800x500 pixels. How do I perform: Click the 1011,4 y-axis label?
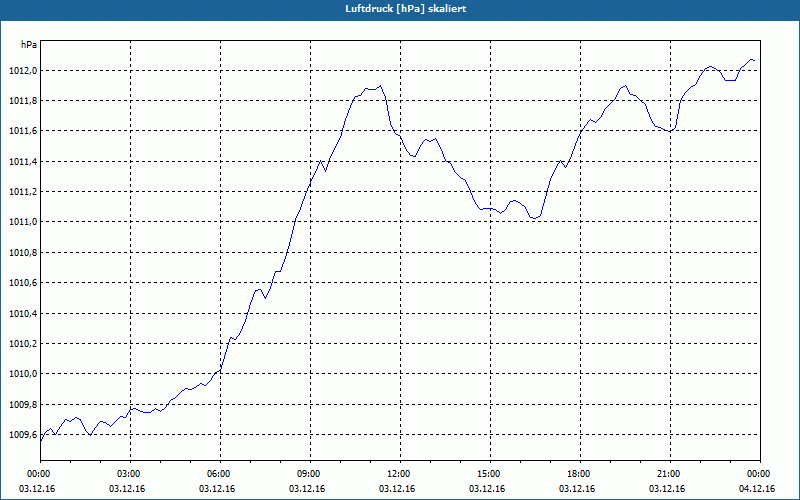point(23,162)
